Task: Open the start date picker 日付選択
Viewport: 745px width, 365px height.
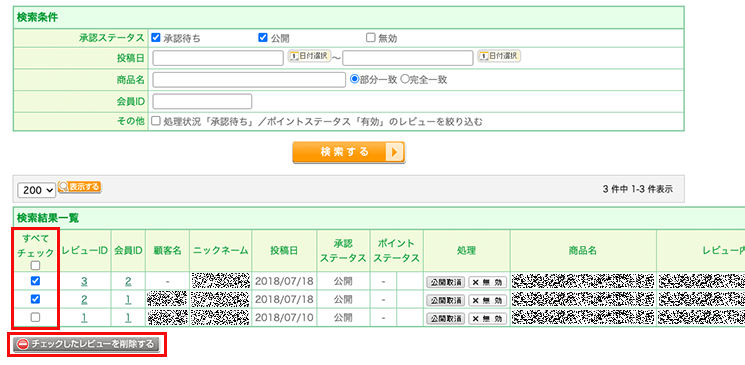Action: 309,56
